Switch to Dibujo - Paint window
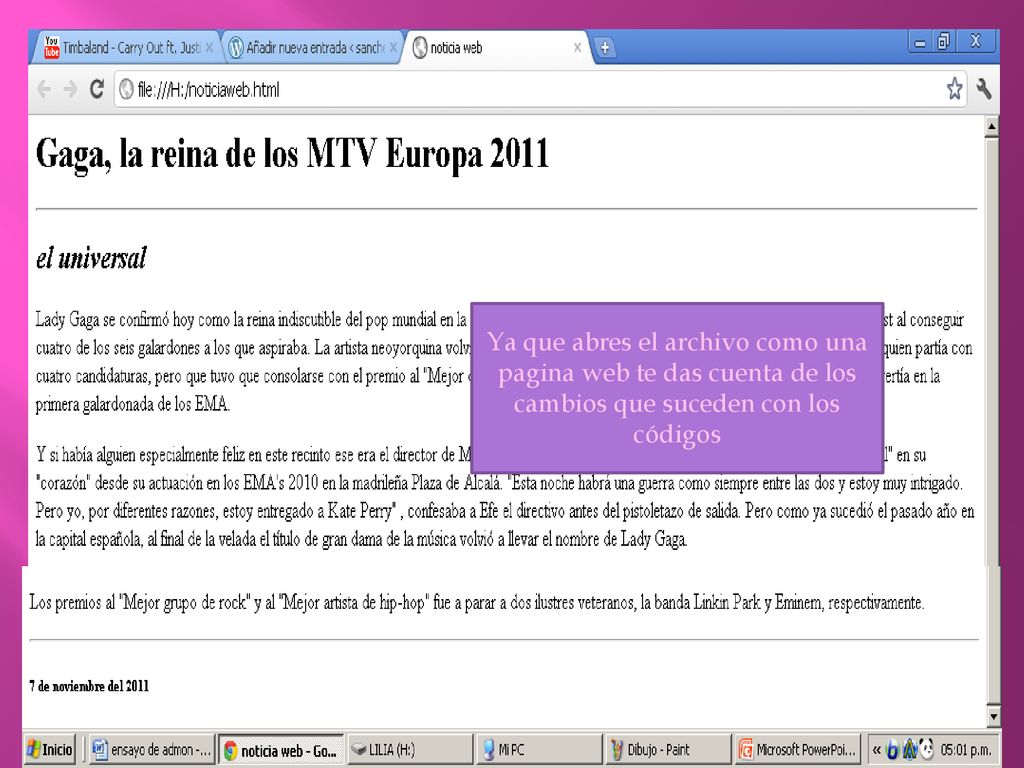1024x768 pixels. pos(667,750)
